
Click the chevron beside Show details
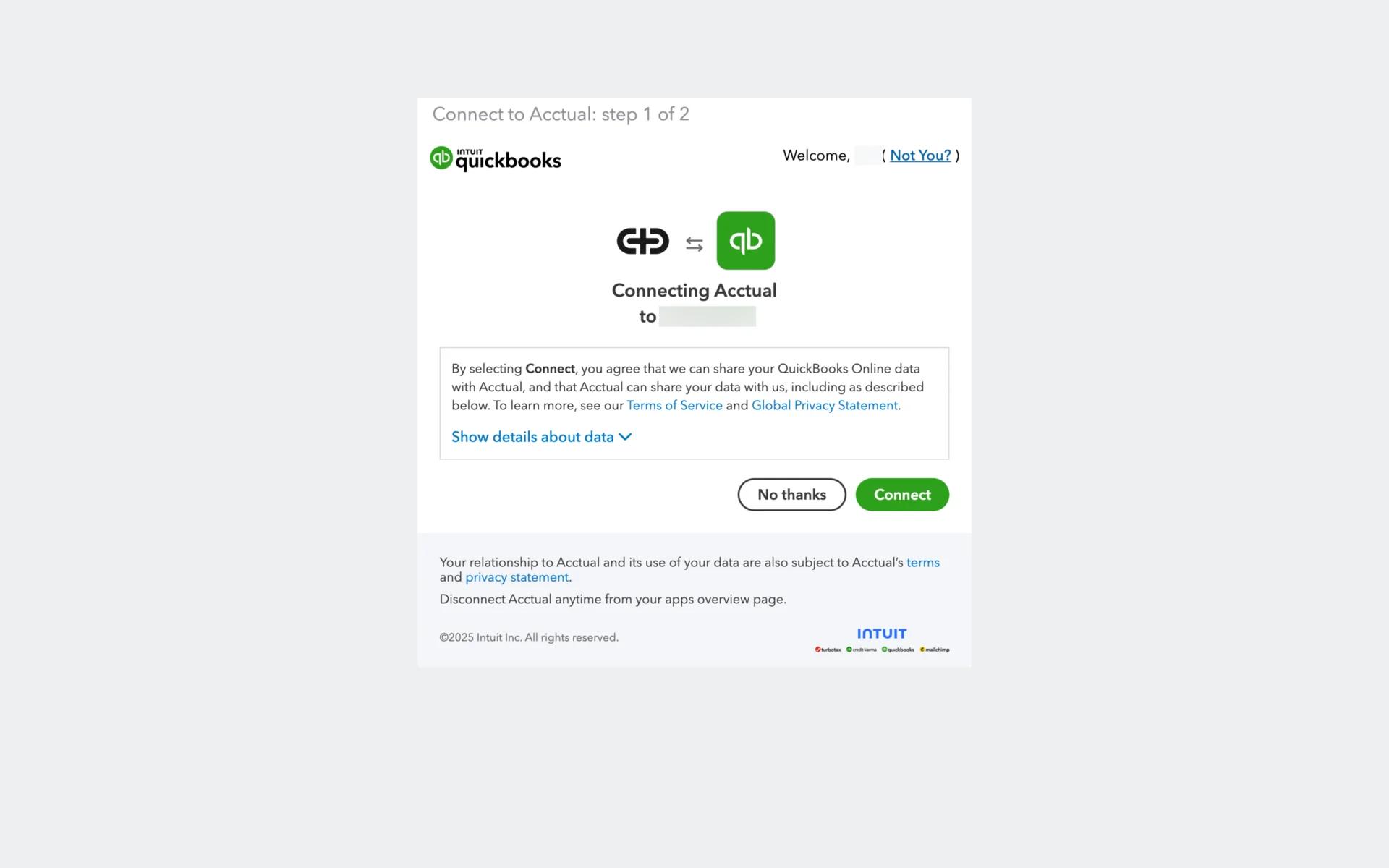(626, 437)
